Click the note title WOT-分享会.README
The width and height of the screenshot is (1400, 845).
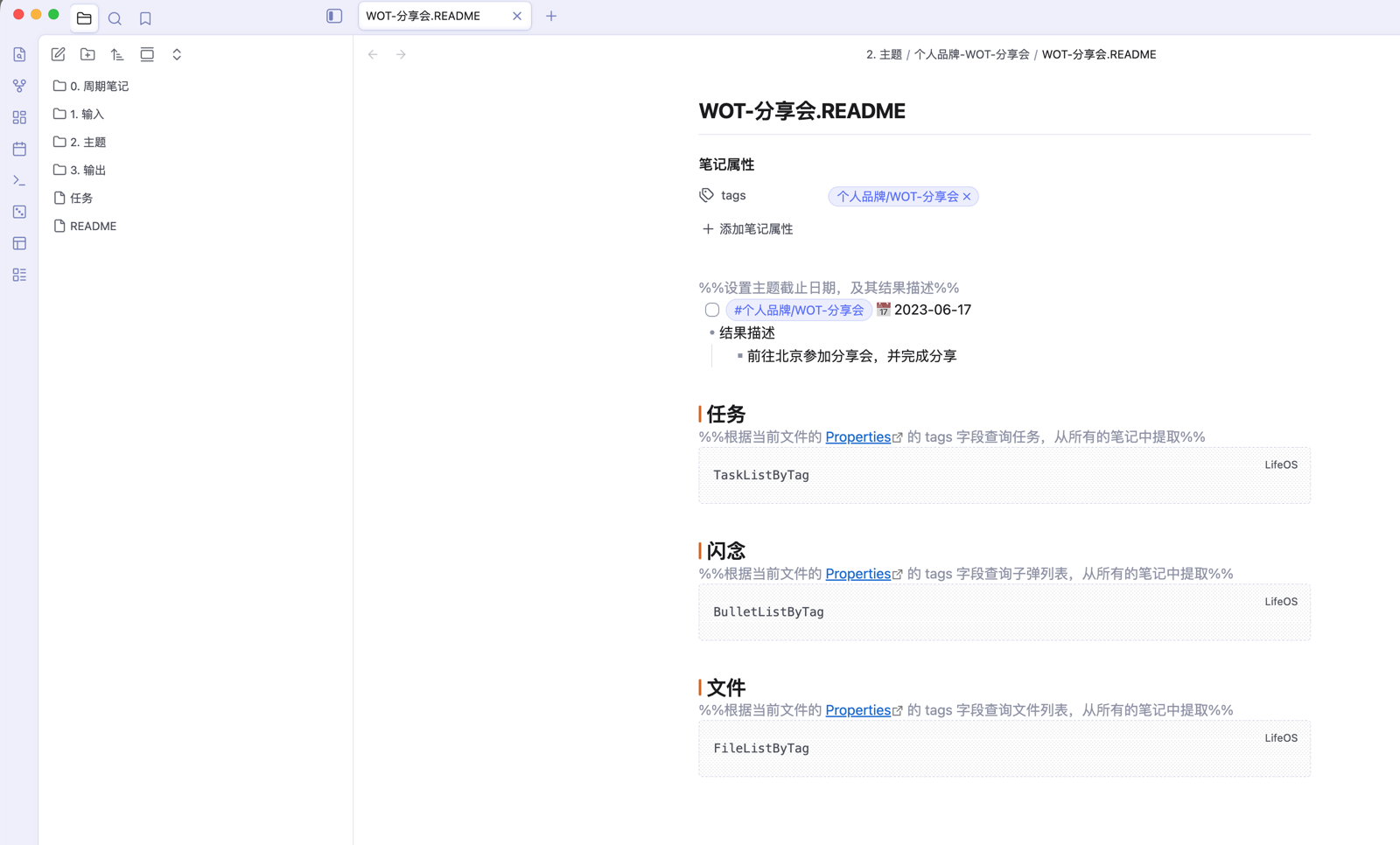[802, 111]
